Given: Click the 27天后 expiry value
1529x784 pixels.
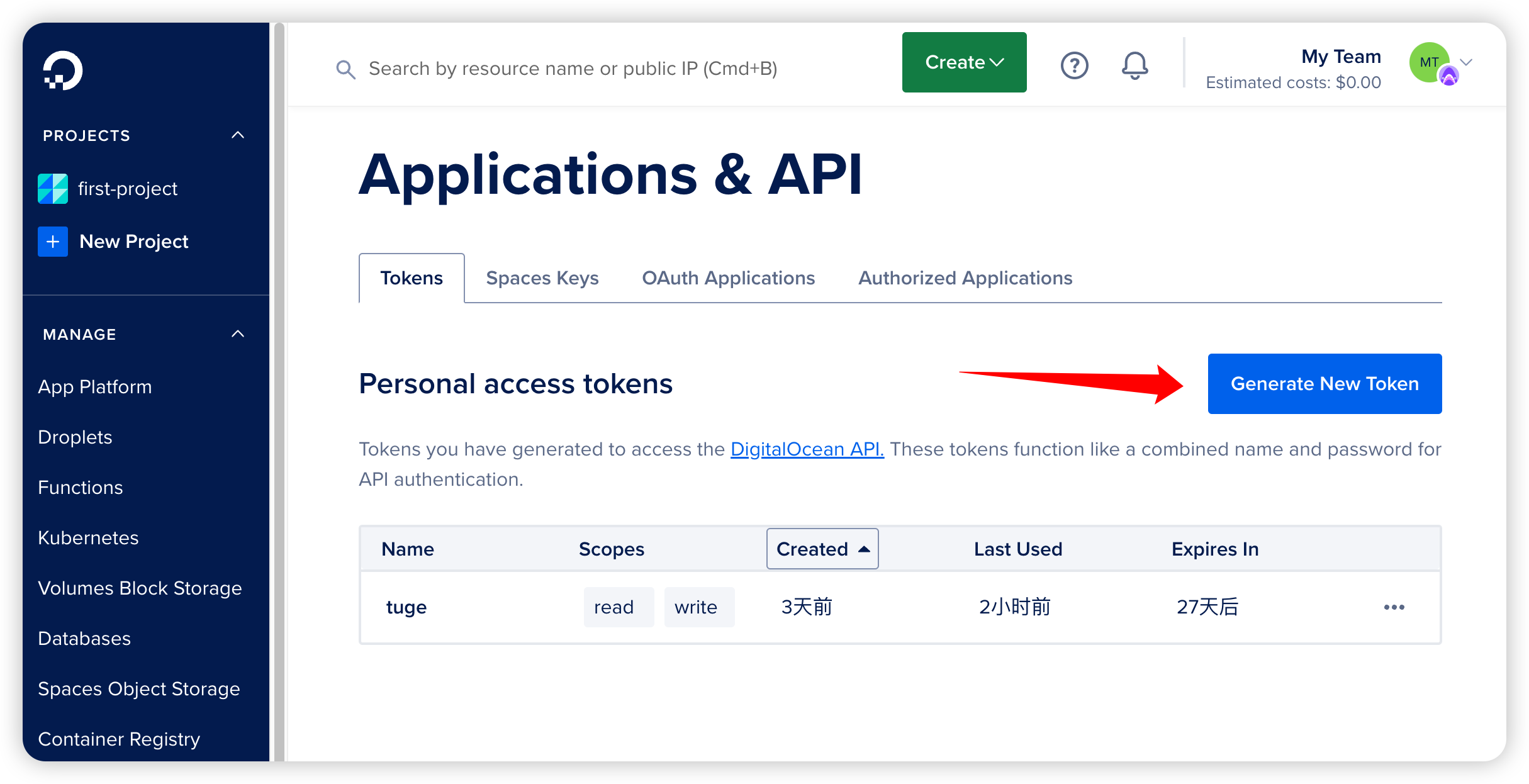Looking at the screenshot, I should (1207, 607).
